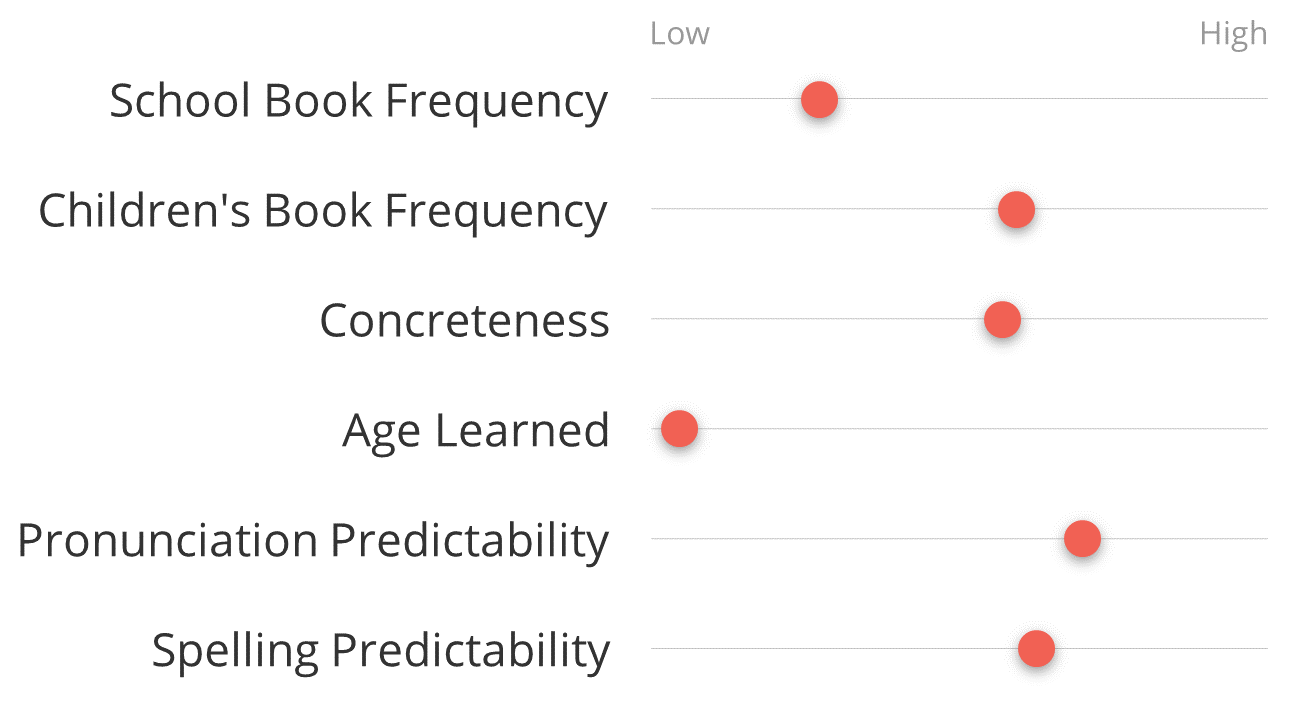Click the Concreteness label text
Image resolution: width=1302 pixels, height=710 pixels.
(x=465, y=321)
